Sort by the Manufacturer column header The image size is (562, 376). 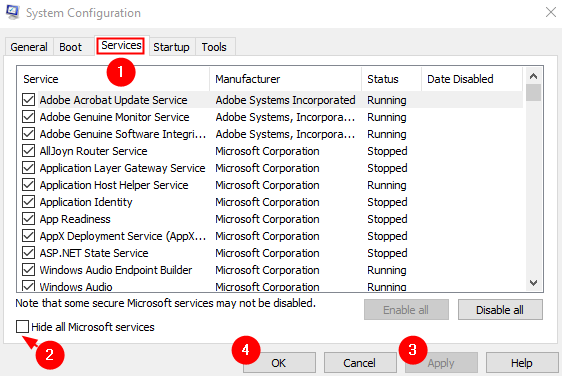coord(286,79)
